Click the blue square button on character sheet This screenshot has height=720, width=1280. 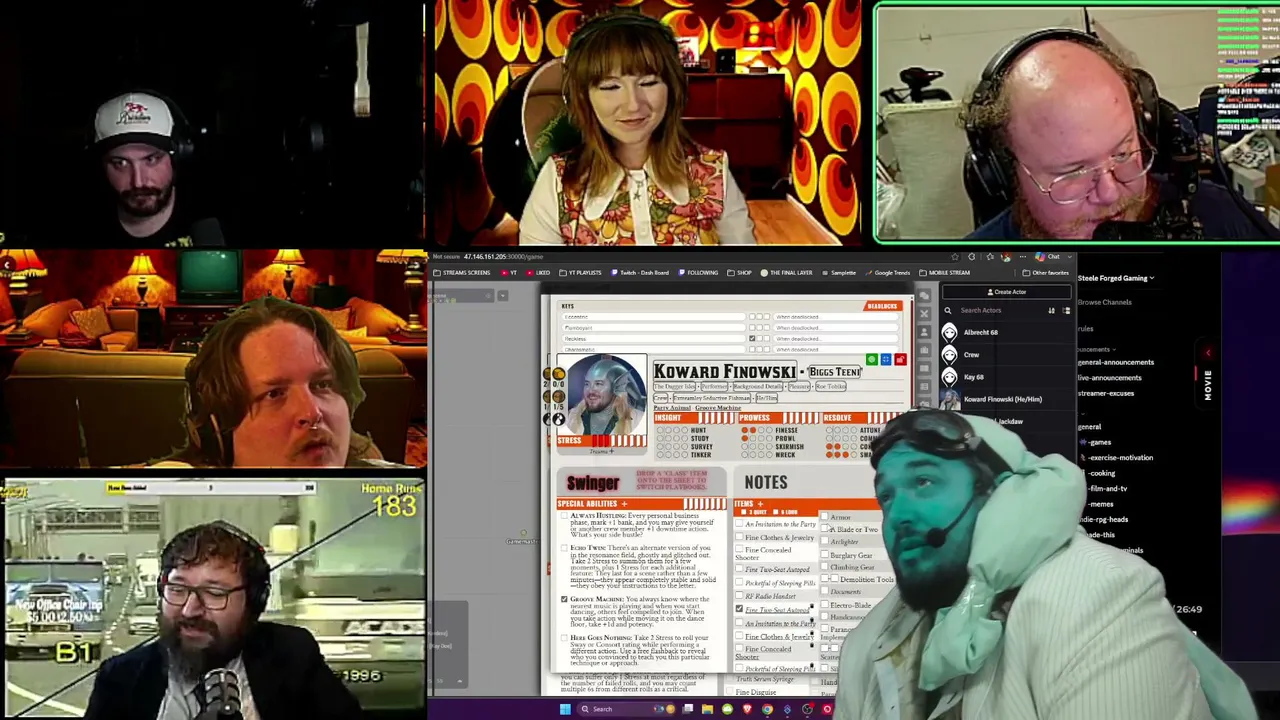click(x=886, y=359)
